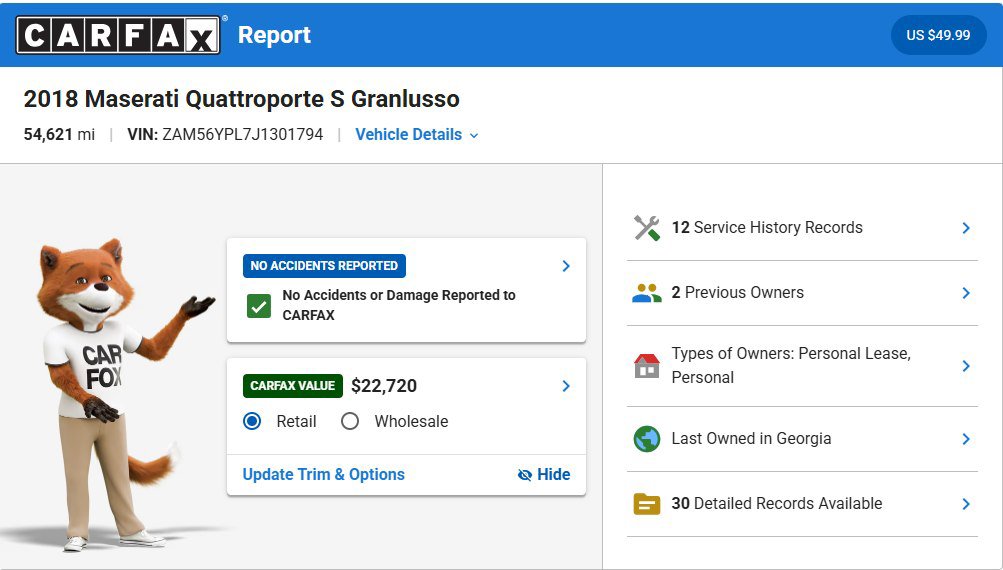Click the Wholesale label text
The height and width of the screenshot is (570, 1003).
pos(411,422)
